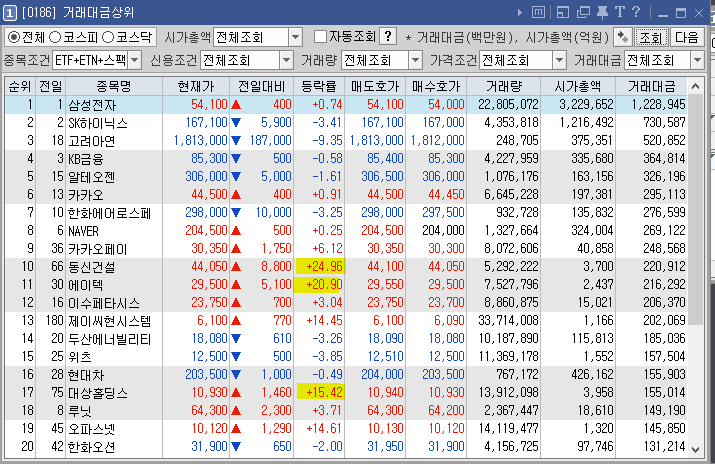Image resolution: width=715 pixels, height=464 pixels.
Task: Sort by the 거래량 column header
Action: (x=504, y=86)
